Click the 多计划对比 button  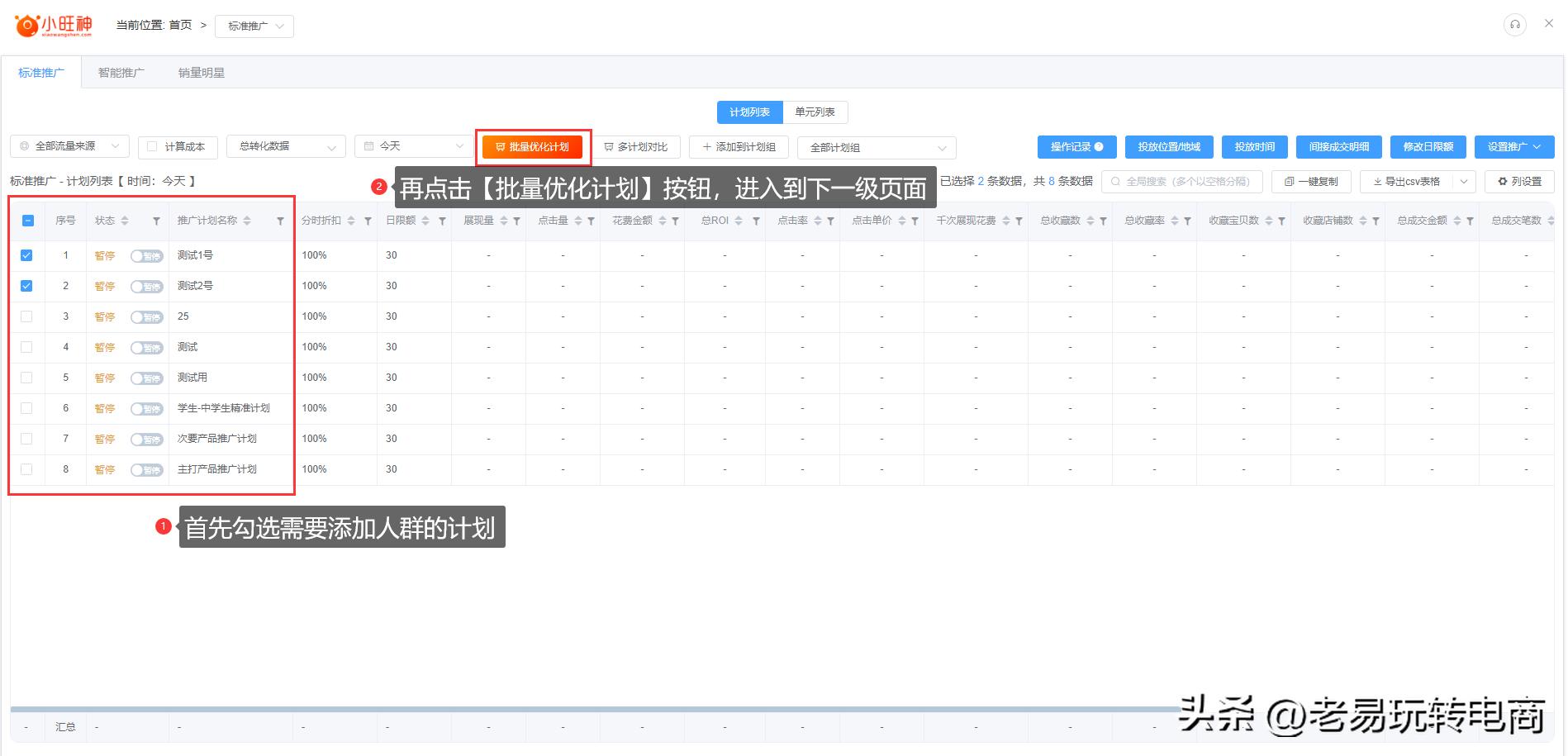pyautogui.click(x=636, y=147)
